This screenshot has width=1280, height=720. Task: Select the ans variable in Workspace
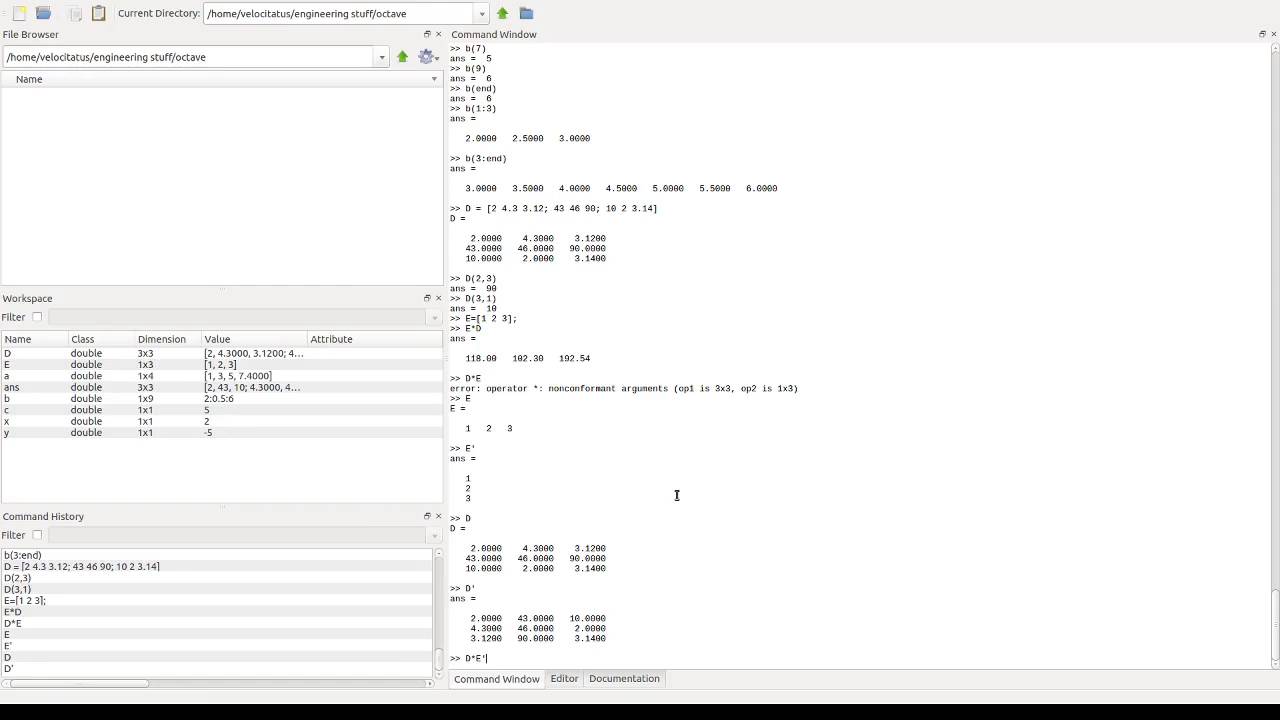coord(221,387)
